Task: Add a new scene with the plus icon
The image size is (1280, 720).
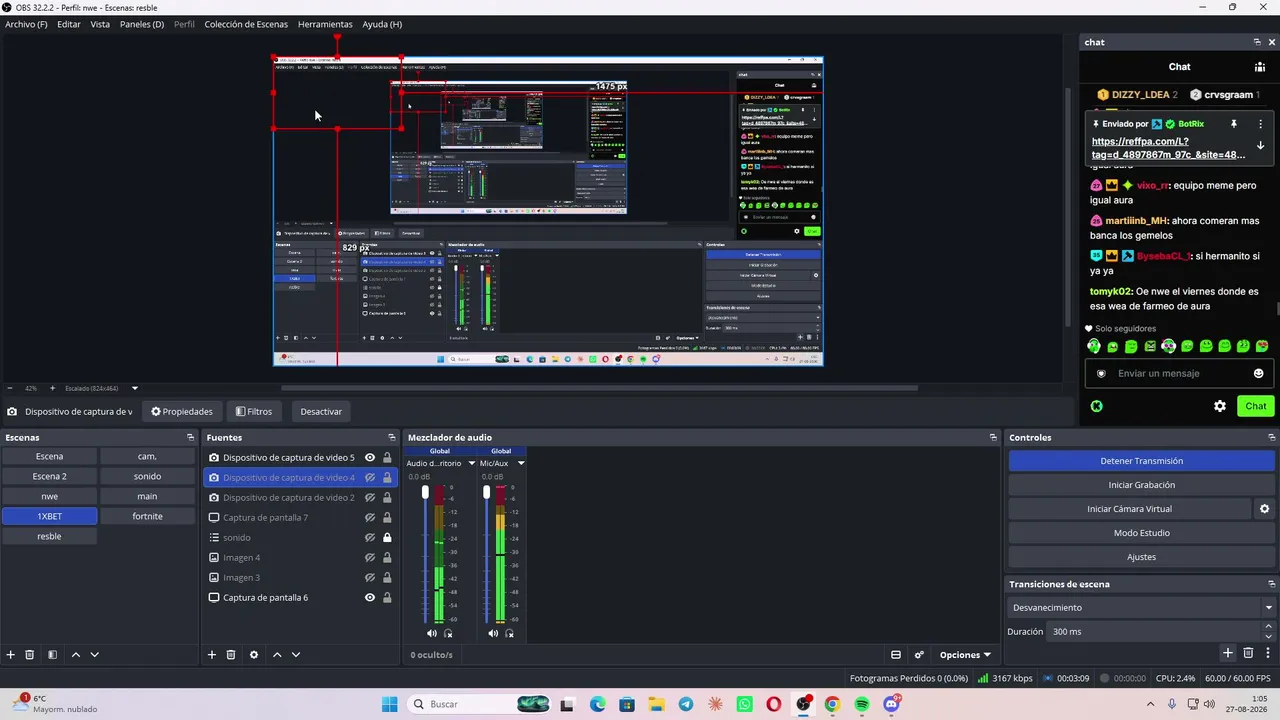Action: click(x=11, y=654)
